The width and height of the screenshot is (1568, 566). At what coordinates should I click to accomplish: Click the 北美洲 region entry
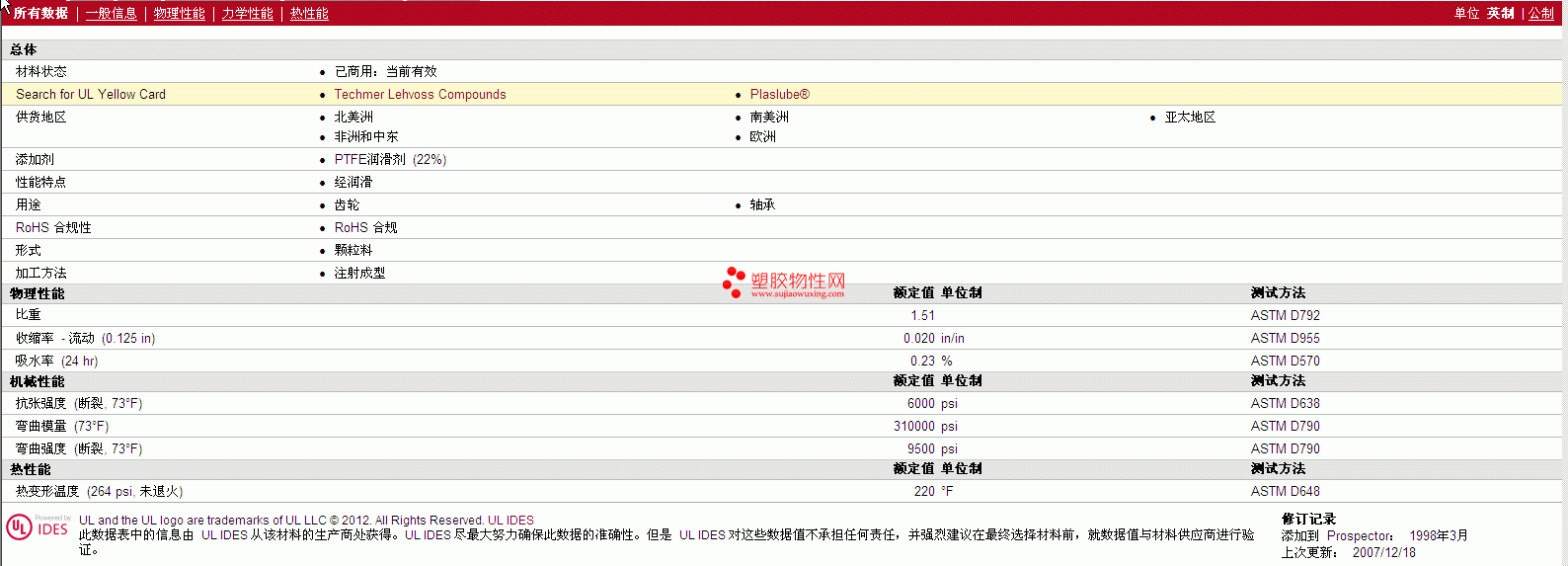[x=353, y=117]
